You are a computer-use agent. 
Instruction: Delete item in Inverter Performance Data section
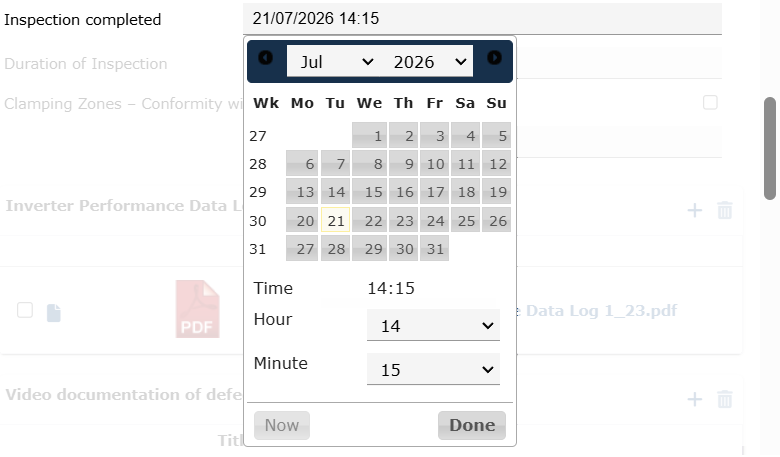coord(725,210)
